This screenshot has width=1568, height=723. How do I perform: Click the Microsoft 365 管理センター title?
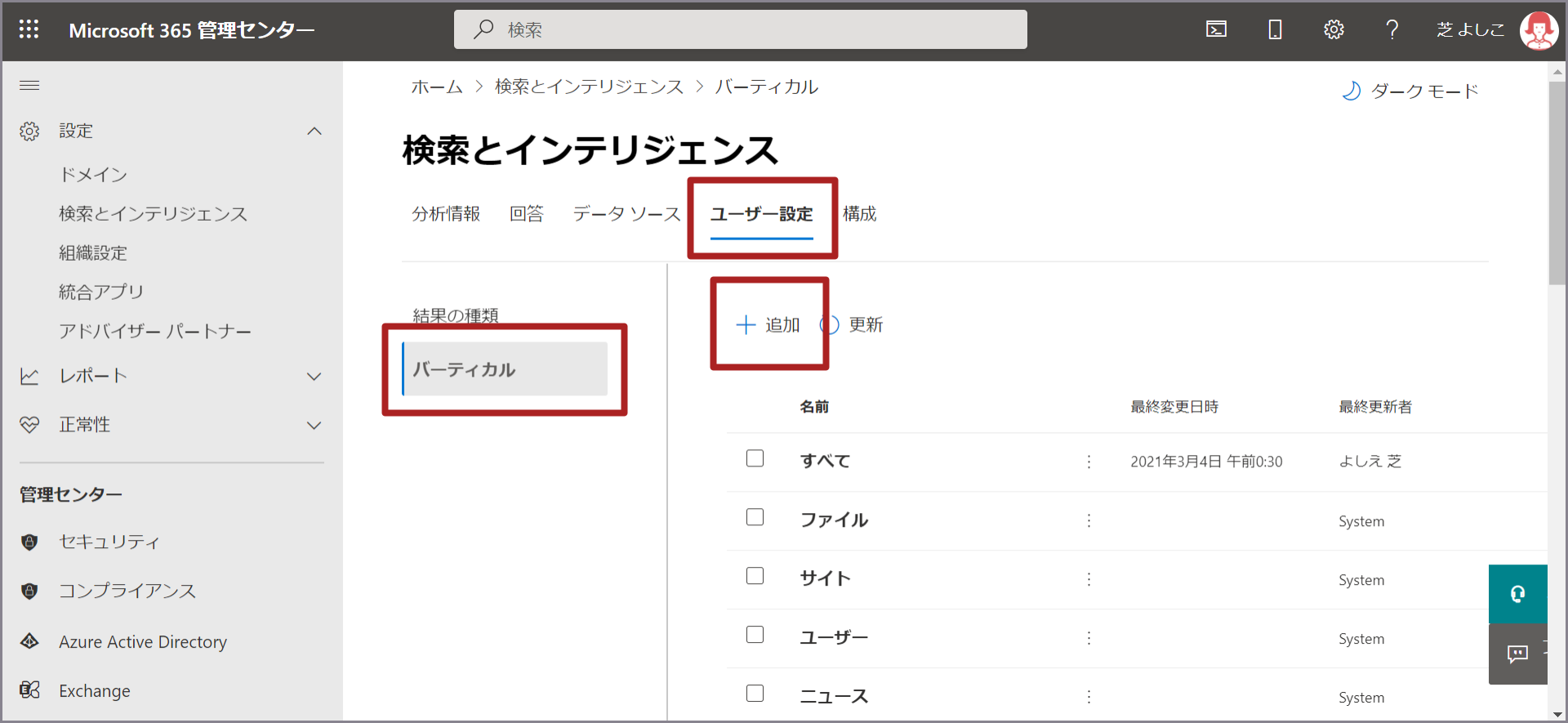tap(192, 30)
